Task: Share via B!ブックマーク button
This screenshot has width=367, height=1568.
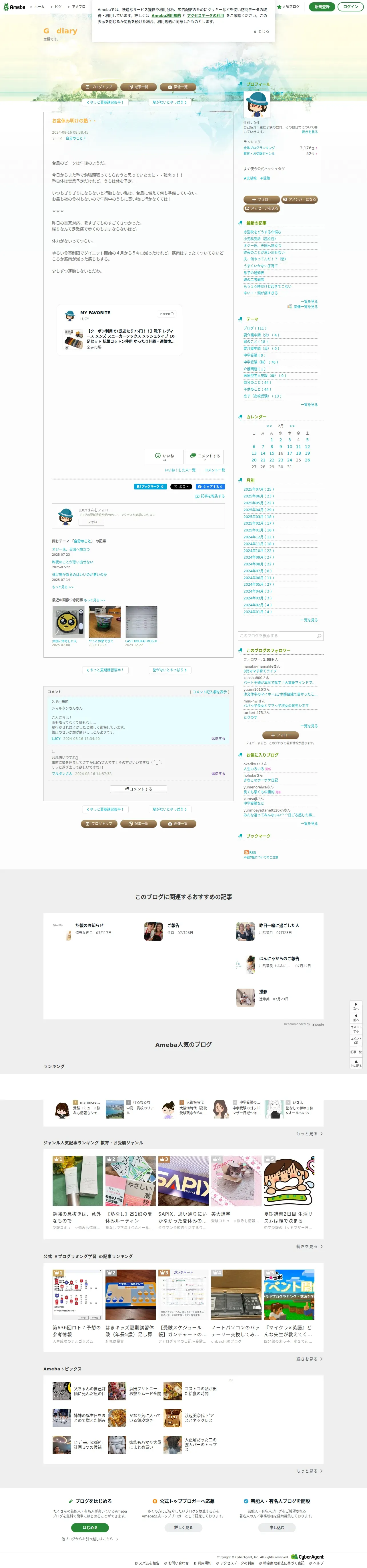Action: [x=150, y=486]
